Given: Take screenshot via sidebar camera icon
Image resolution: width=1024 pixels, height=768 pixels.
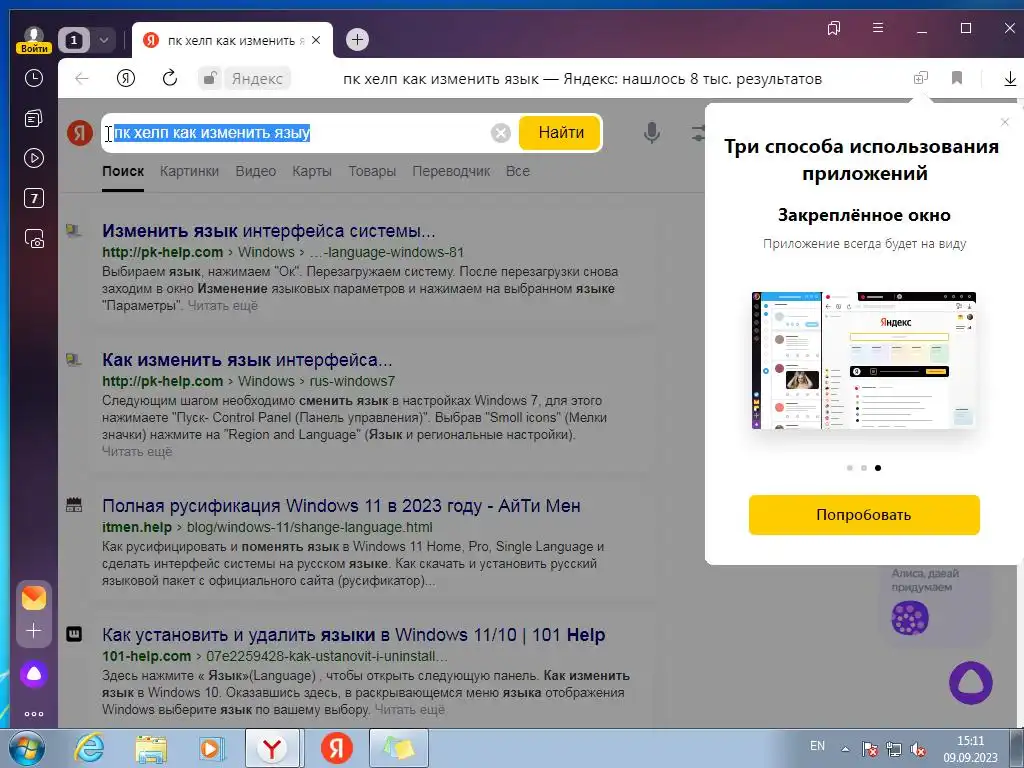Looking at the screenshot, I should tap(34, 238).
